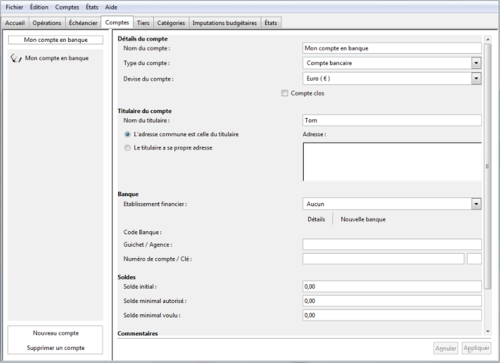Select the Comptes tab
The height and width of the screenshot is (363, 500).
pyautogui.click(x=117, y=22)
